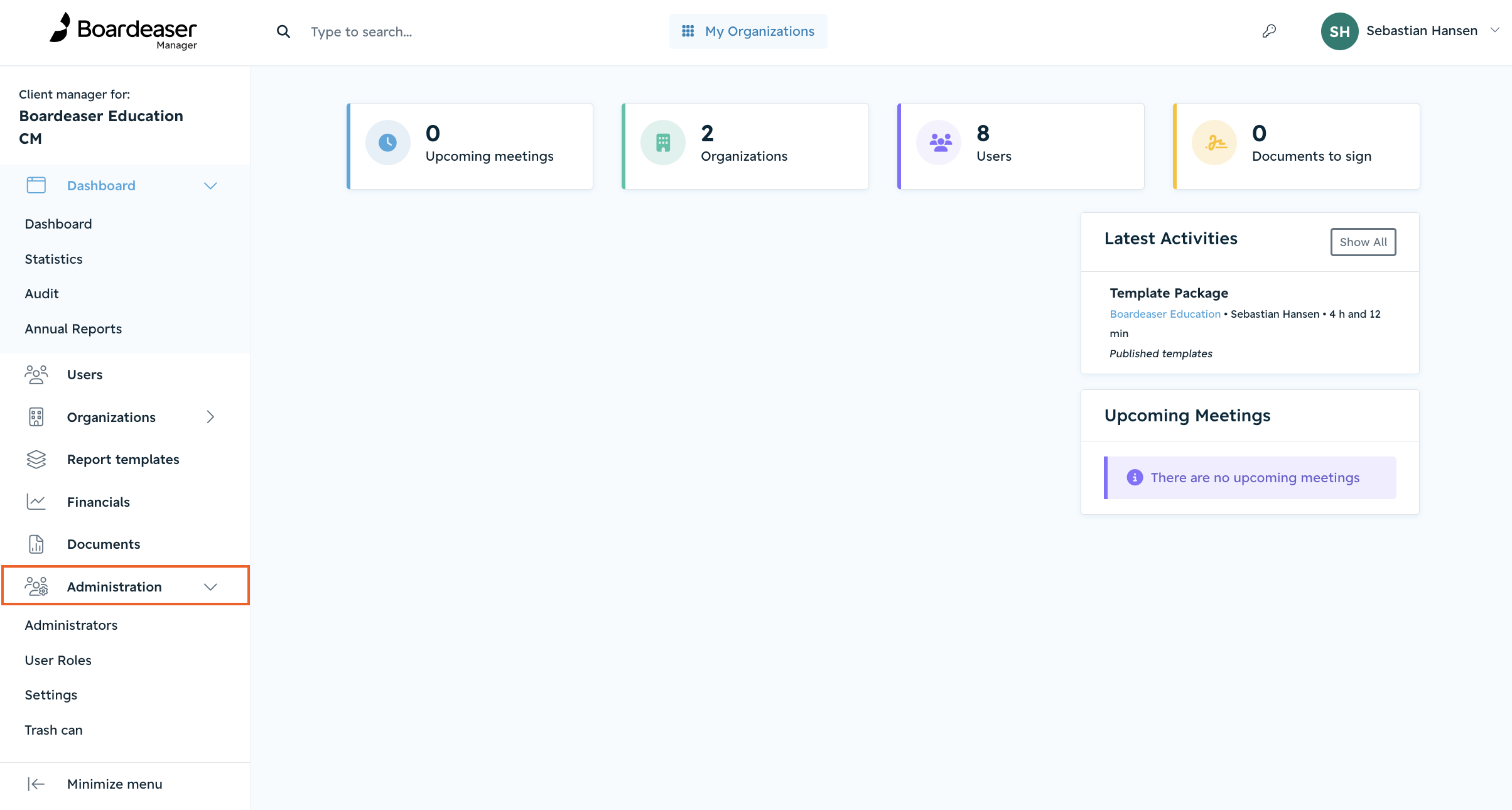Open the Audit submenu item
The height and width of the screenshot is (810, 1512).
[41, 294]
